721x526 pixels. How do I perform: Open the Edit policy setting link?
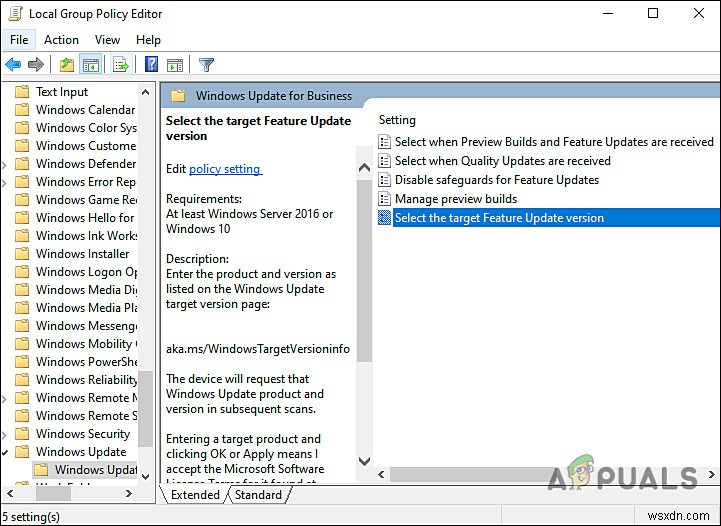[x=224, y=169]
